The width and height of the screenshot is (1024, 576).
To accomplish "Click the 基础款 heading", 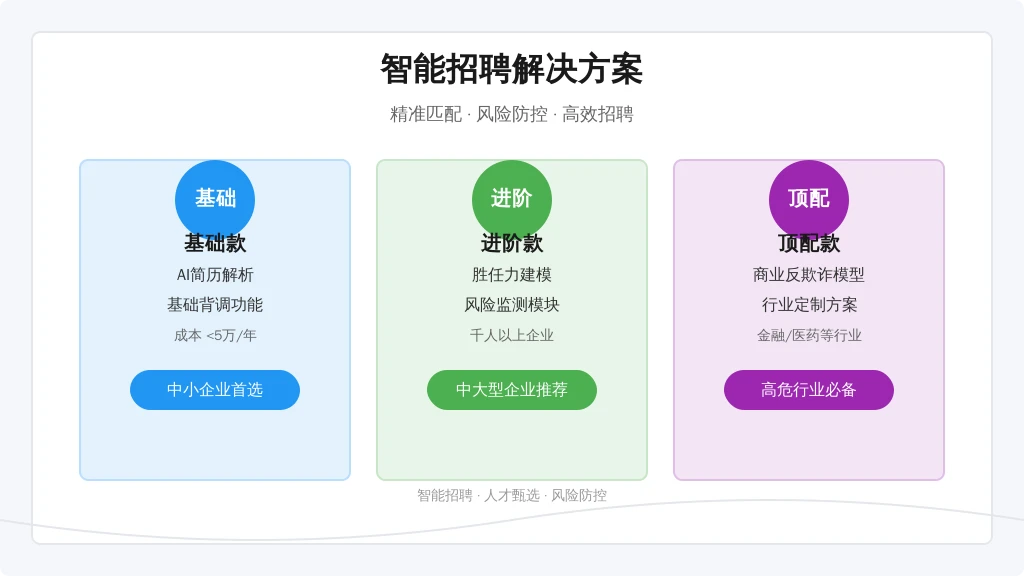I will pyautogui.click(x=215, y=244).
